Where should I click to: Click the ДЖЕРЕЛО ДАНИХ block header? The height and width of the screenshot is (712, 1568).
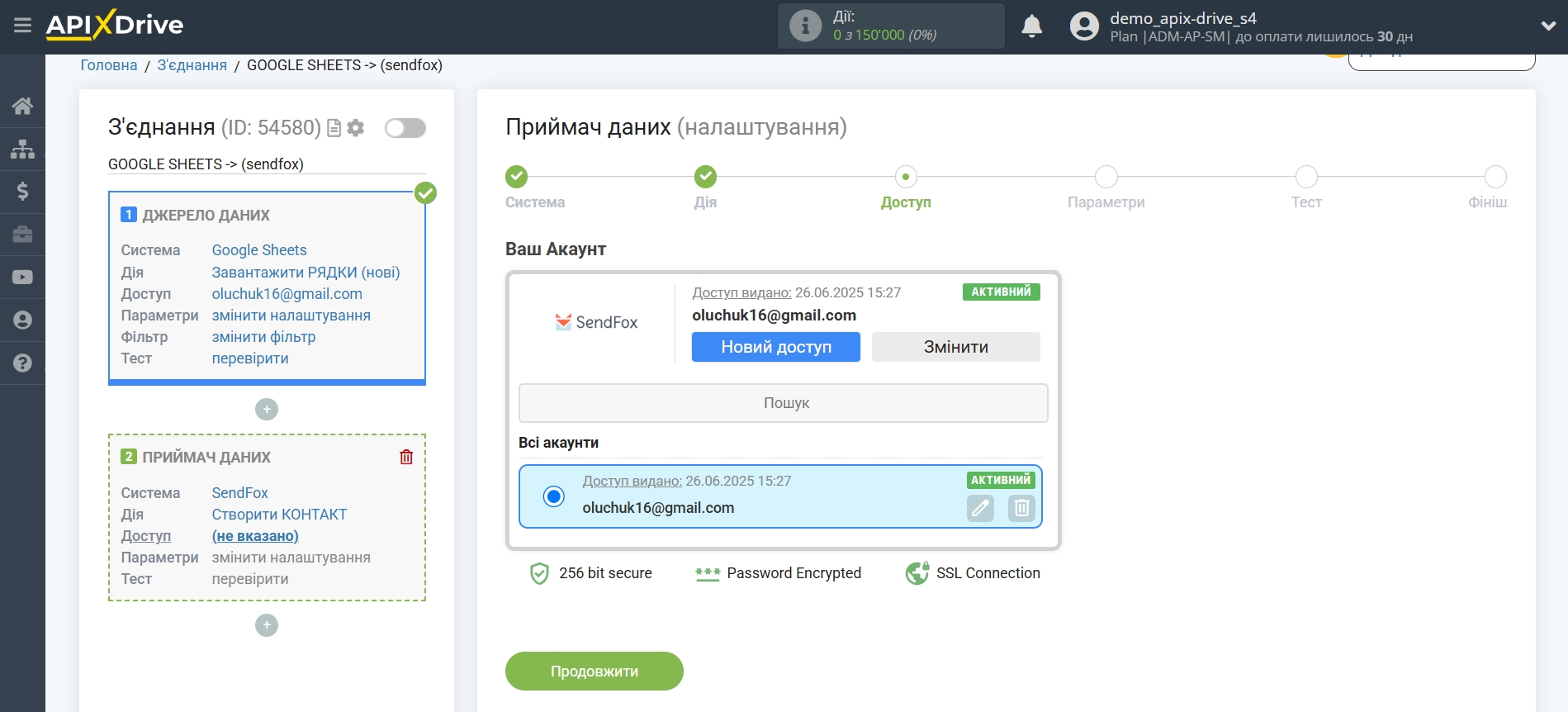(x=206, y=216)
